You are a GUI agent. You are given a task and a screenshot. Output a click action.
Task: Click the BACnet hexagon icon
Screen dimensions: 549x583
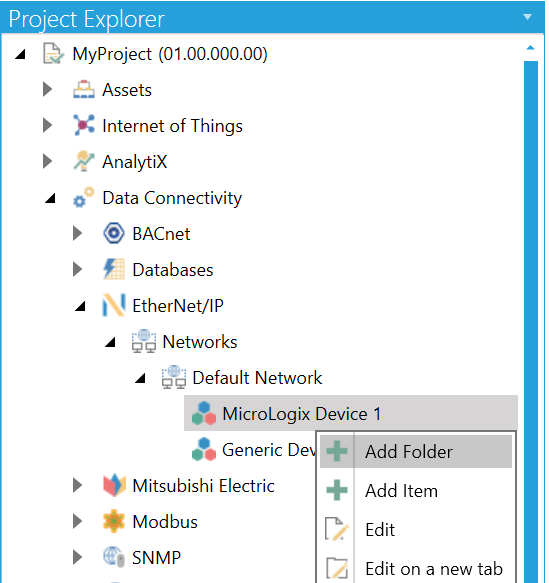(113, 233)
